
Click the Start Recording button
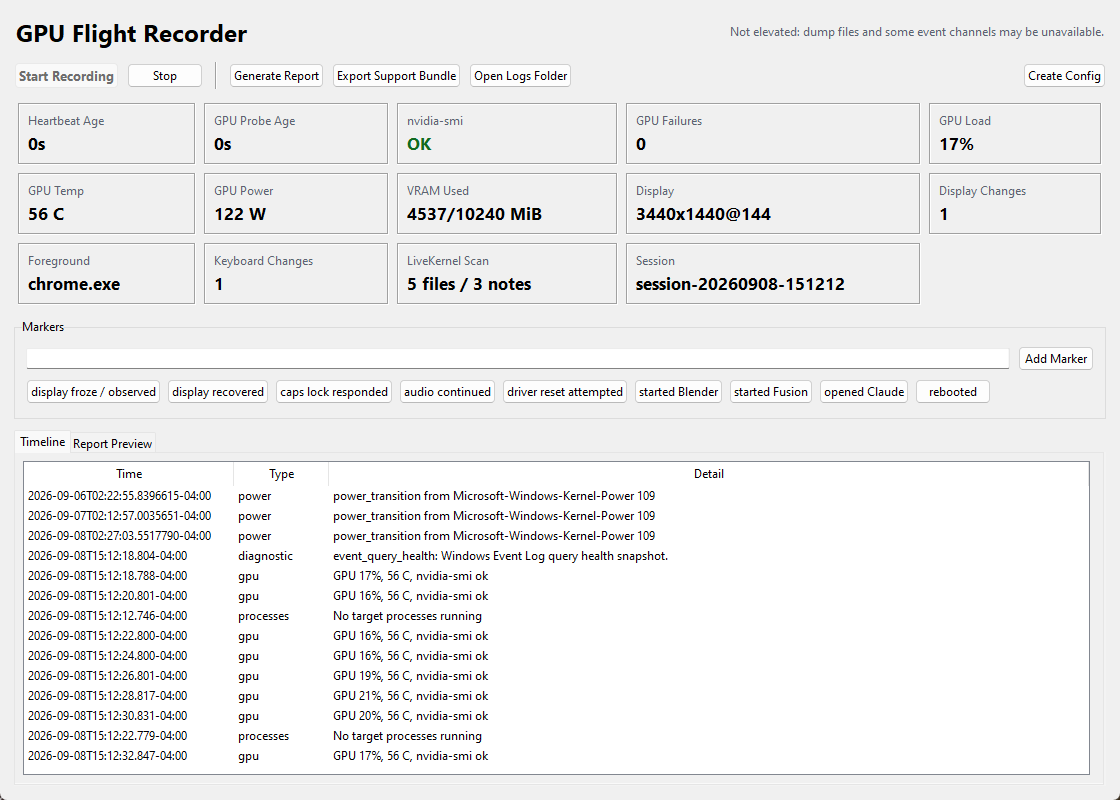(x=66, y=76)
